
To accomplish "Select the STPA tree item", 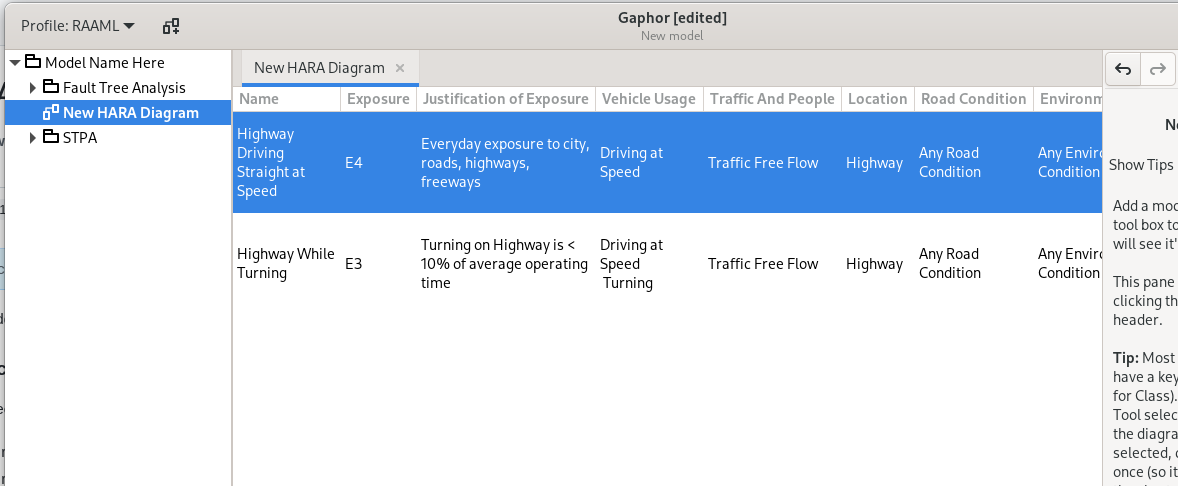I will click(80, 137).
